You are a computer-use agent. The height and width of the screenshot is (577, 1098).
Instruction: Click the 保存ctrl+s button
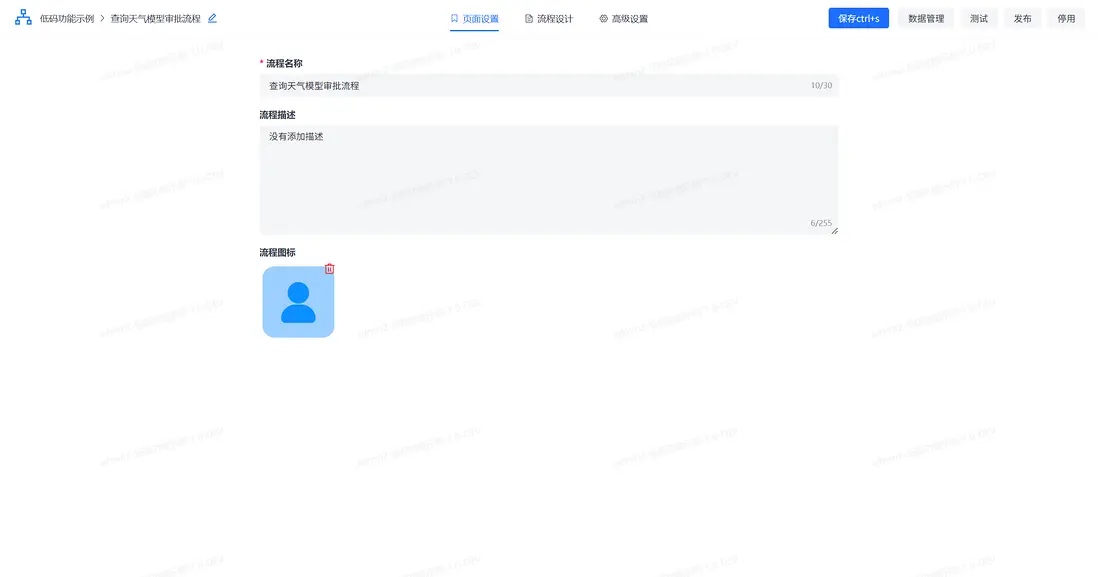[859, 18]
